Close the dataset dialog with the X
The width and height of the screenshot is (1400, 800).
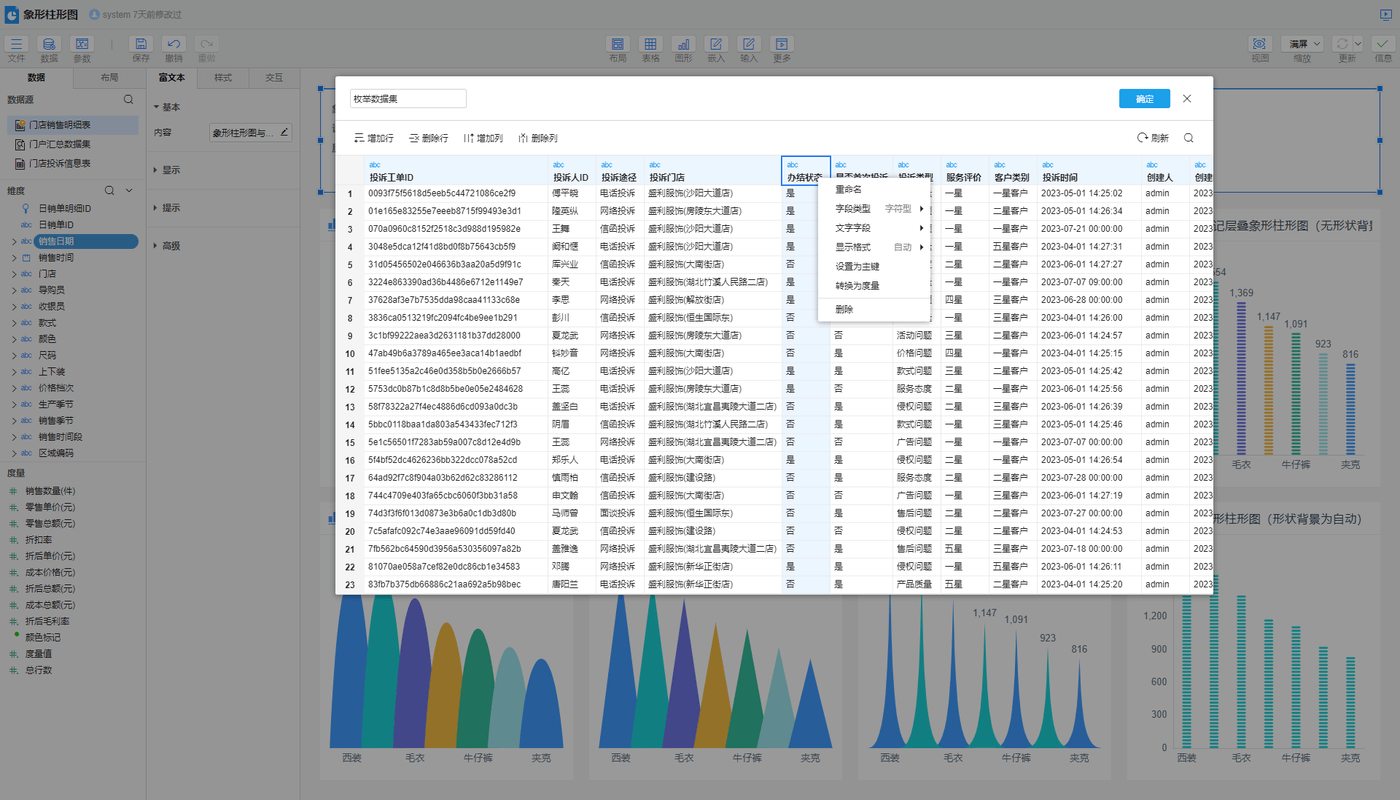tap(1187, 99)
